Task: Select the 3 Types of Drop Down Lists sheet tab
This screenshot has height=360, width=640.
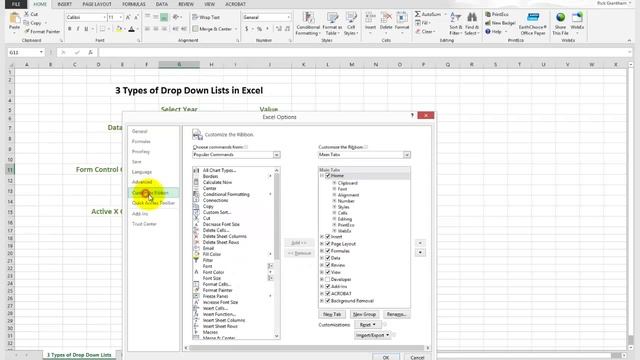Action: [x=79, y=355]
